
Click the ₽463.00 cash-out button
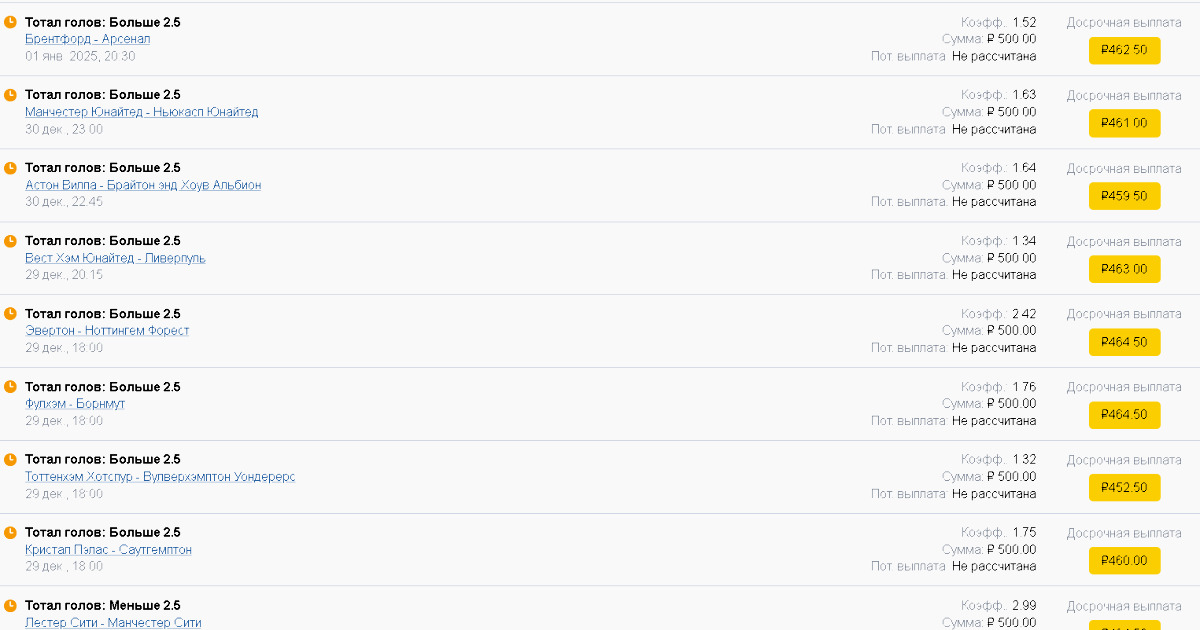tap(1125, 269)
